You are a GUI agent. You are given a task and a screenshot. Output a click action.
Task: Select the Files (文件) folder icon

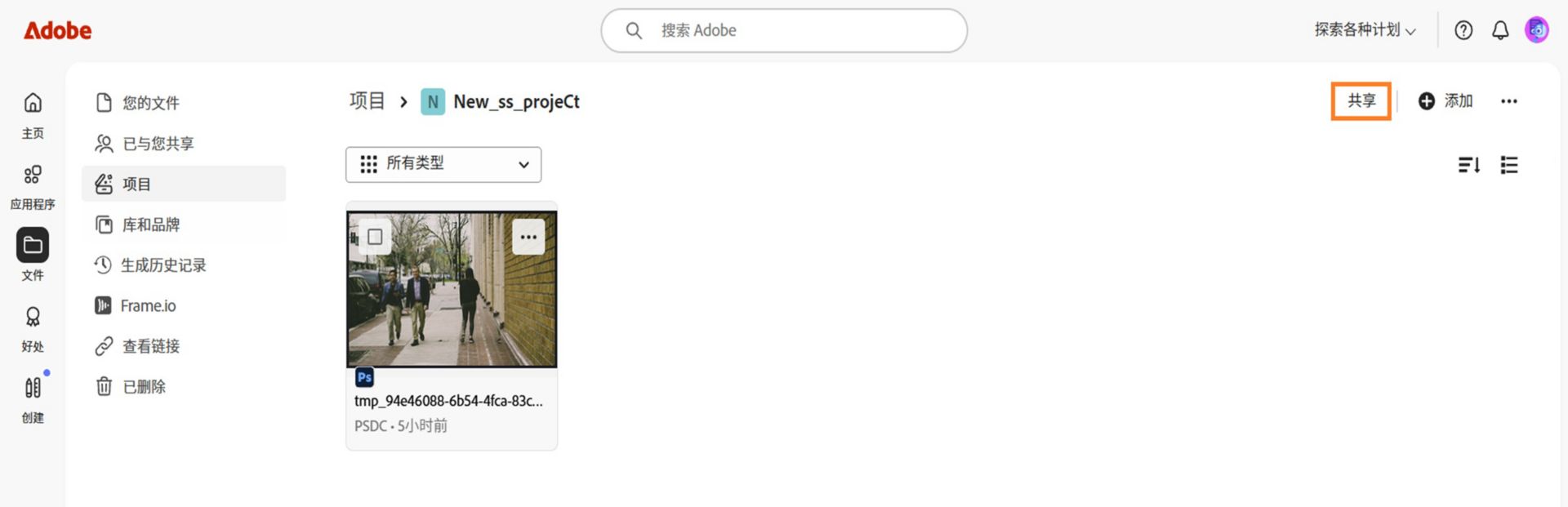click(x=33, y=245)
